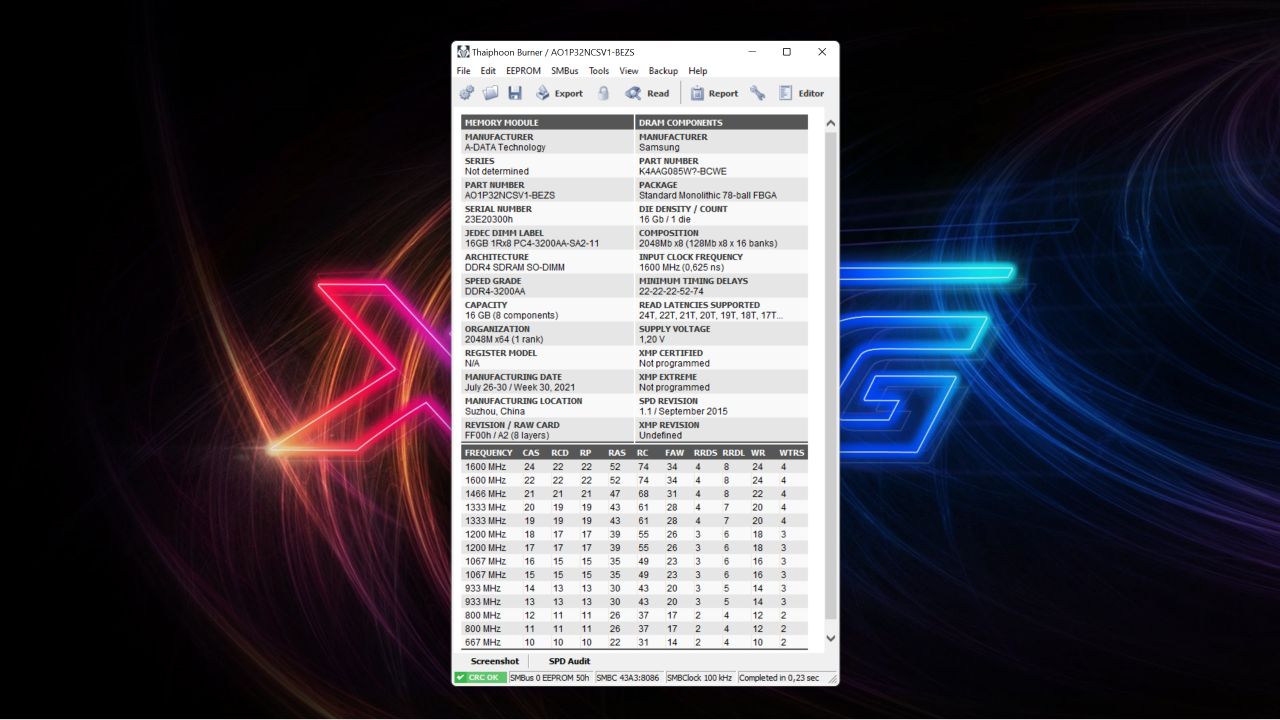Click the 16 GB (8 components) capacity value
Image resolution: width=1280 pixels, height=720 pixels.
[511, 315]
